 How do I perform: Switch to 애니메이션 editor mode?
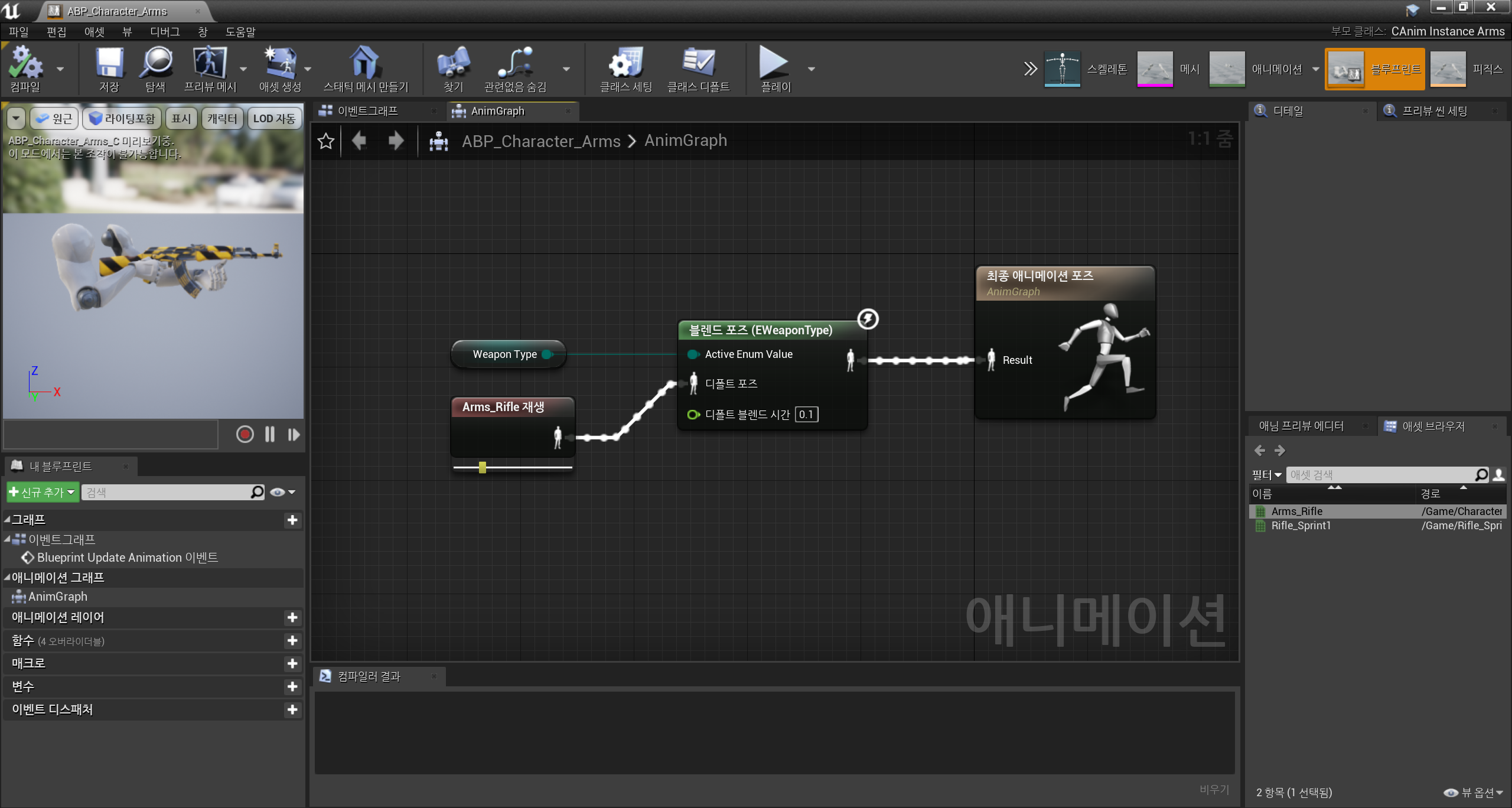[1256, 69]
